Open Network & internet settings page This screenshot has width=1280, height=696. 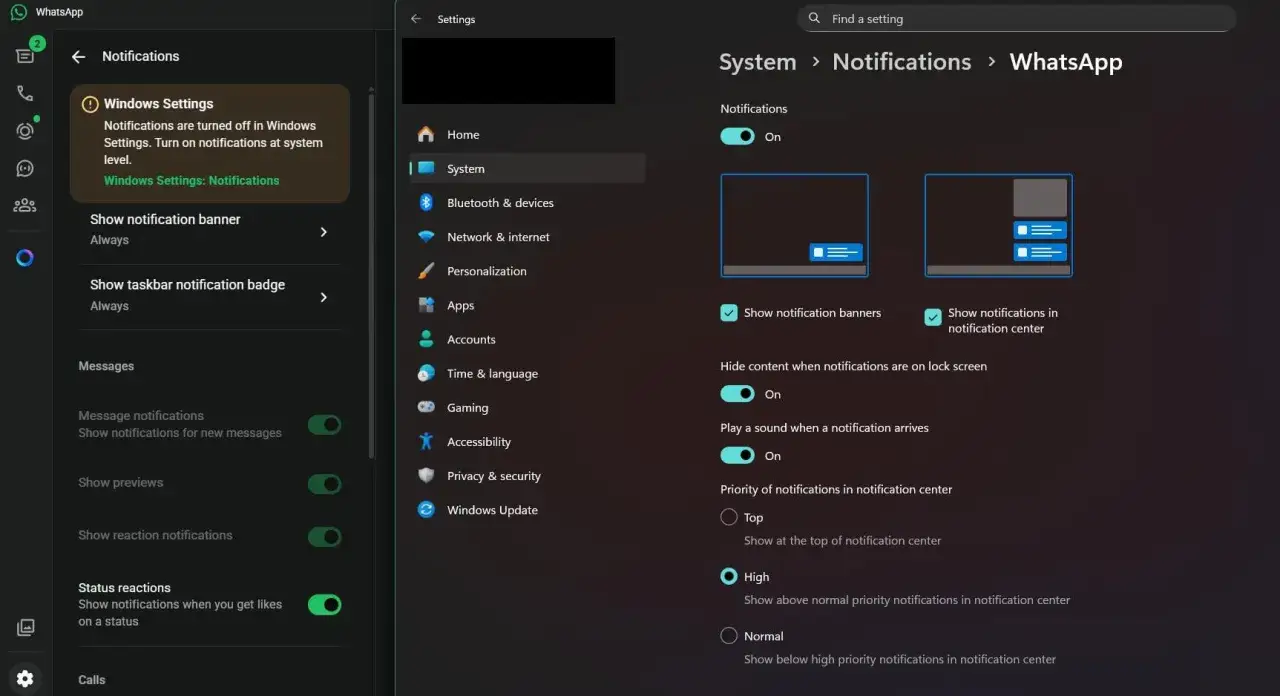point(527,237)
